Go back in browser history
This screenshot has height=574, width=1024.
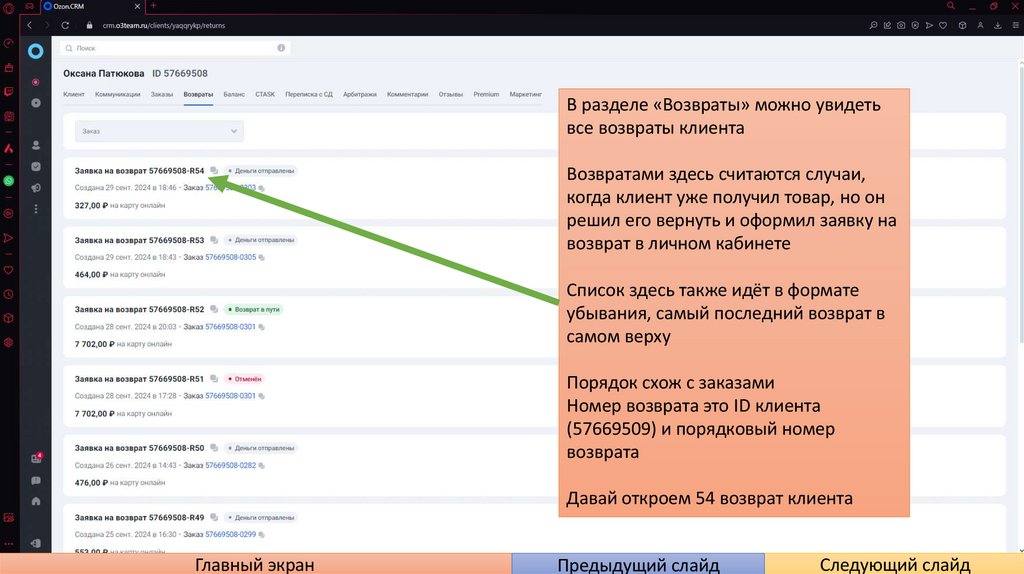click(x=29, y=25)
